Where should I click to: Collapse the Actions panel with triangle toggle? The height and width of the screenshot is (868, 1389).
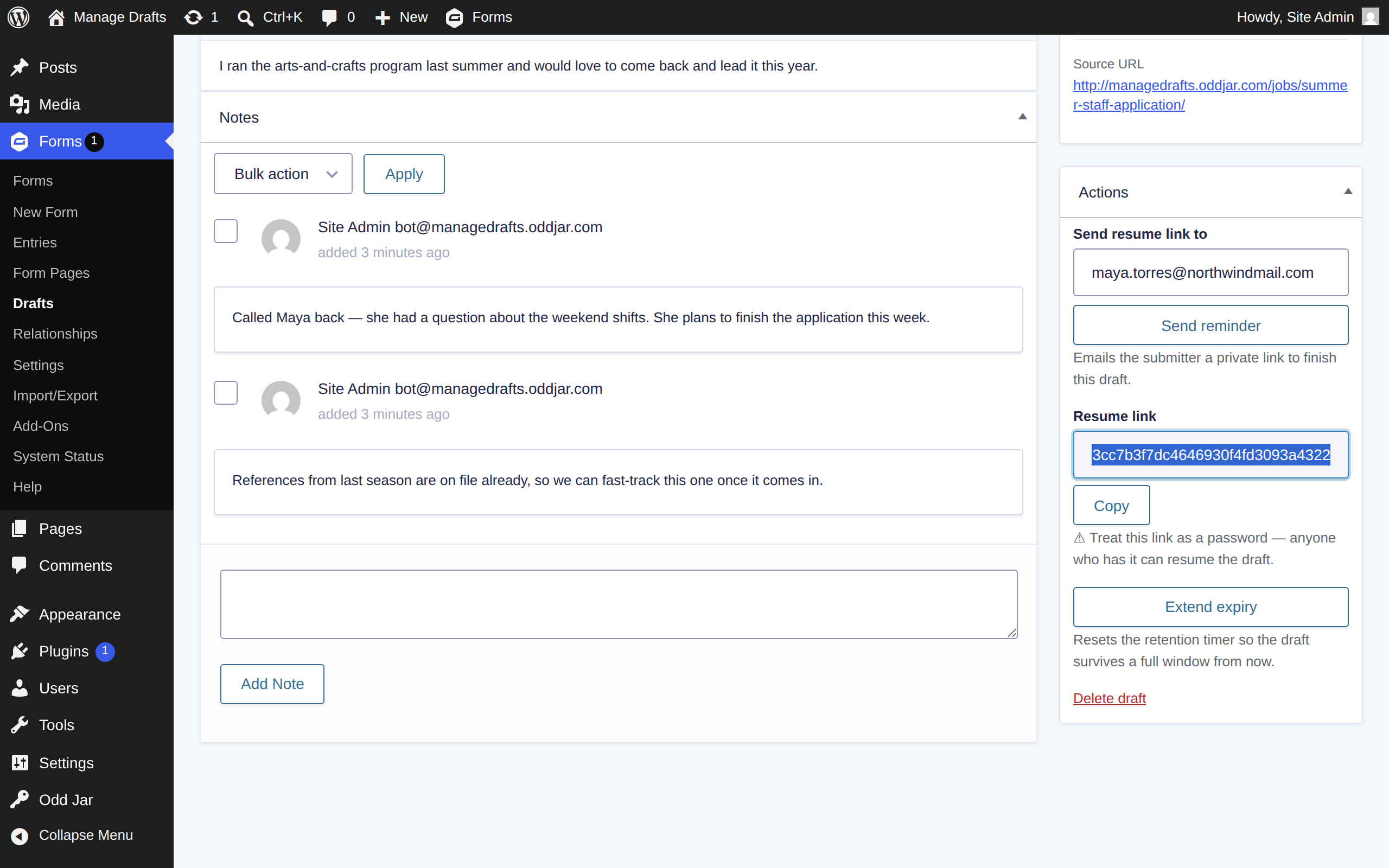(1348, 192)
